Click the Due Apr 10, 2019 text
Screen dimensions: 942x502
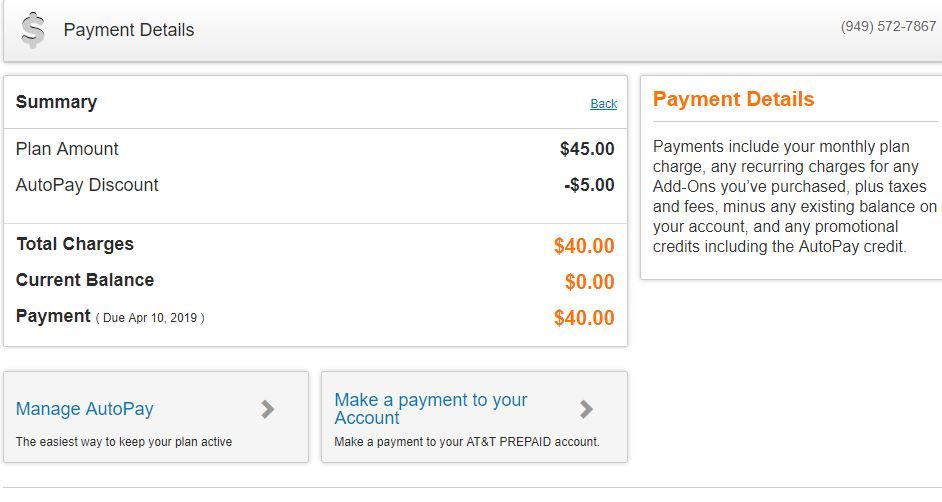pos(150,318)
